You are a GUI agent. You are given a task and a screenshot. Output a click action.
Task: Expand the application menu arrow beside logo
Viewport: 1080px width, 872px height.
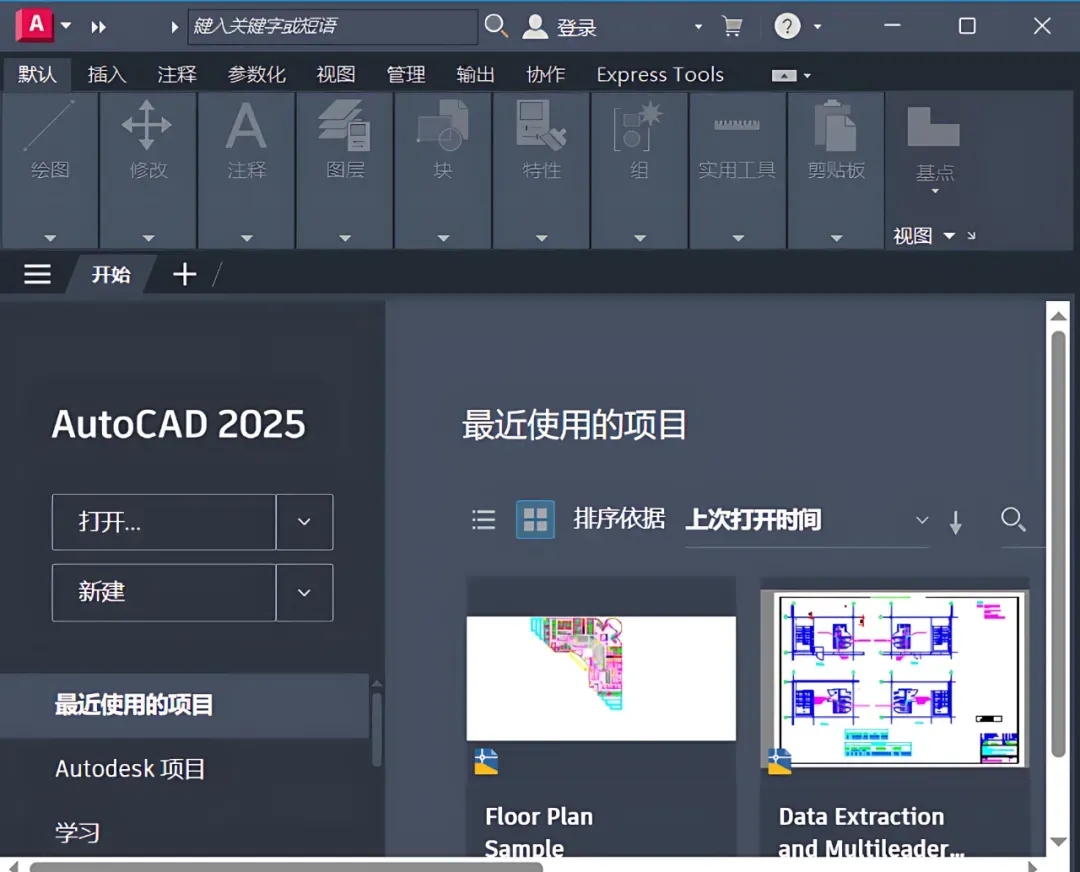click(x=66, y=26)
